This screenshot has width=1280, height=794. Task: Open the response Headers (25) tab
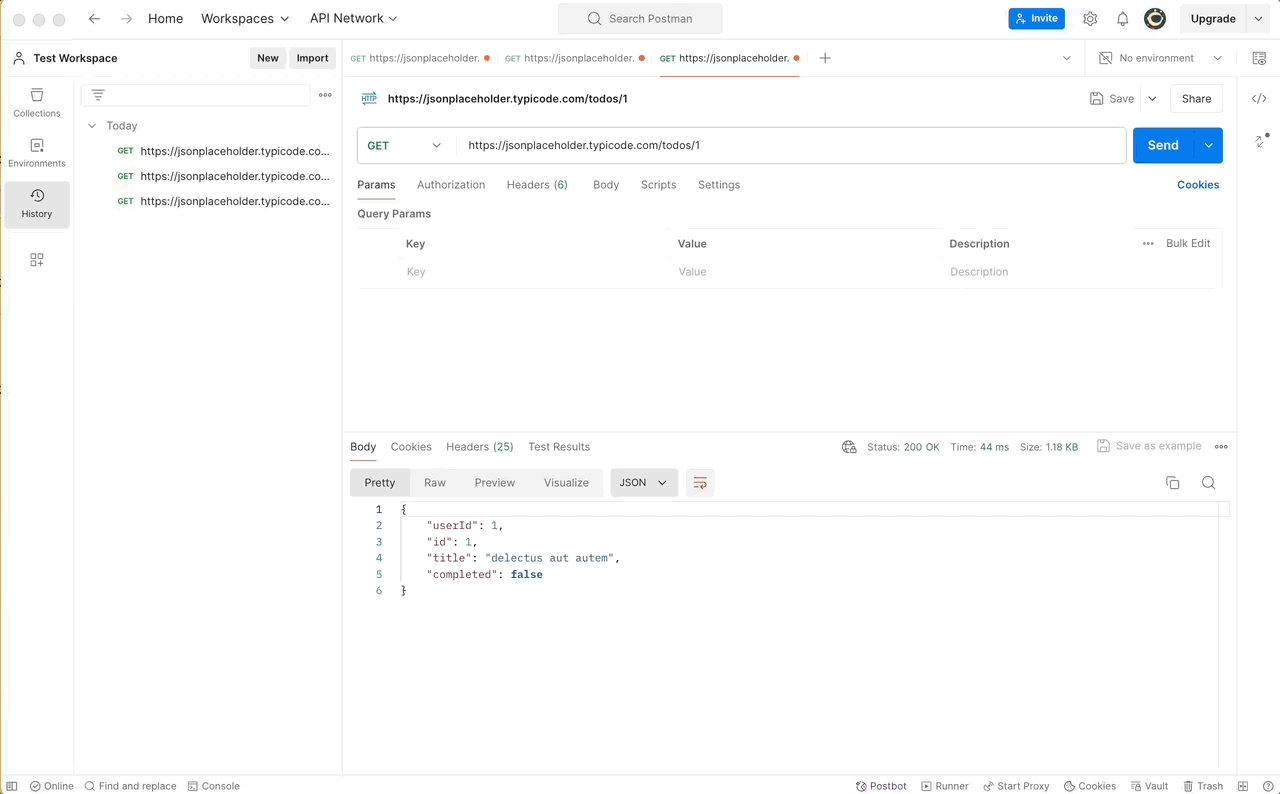pos(480,447)
